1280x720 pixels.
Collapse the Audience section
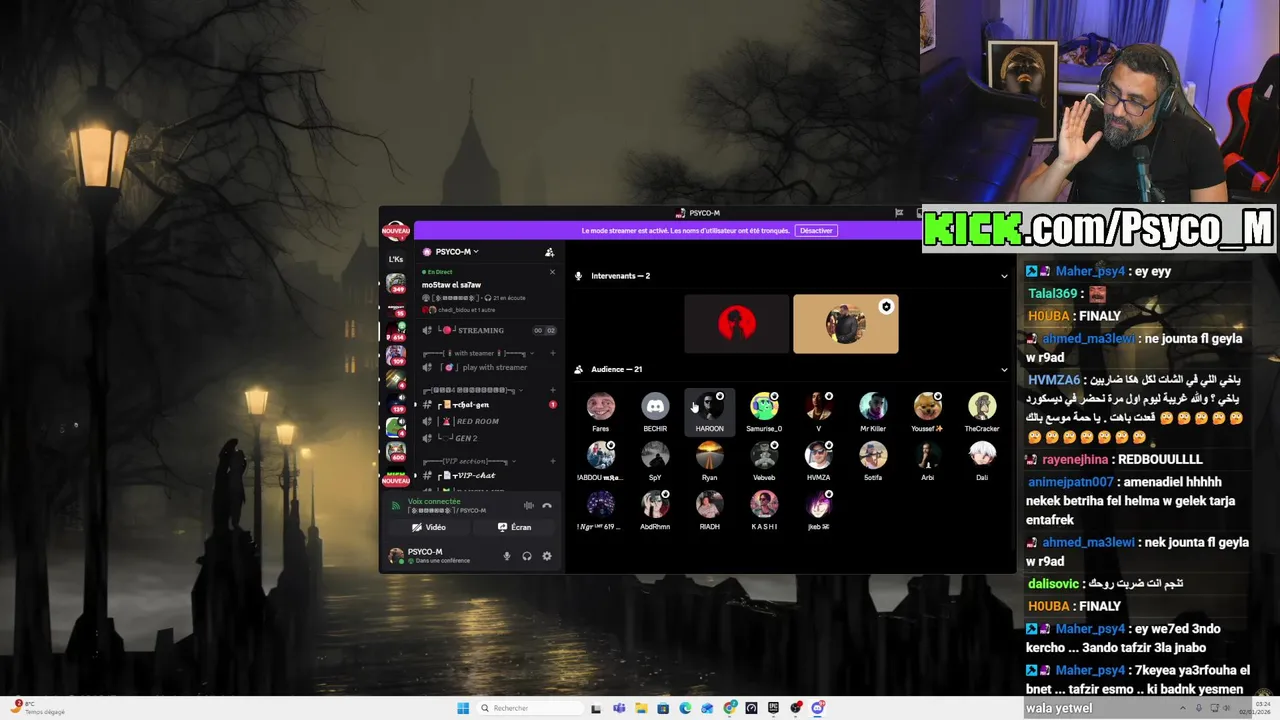(1004, 370)
